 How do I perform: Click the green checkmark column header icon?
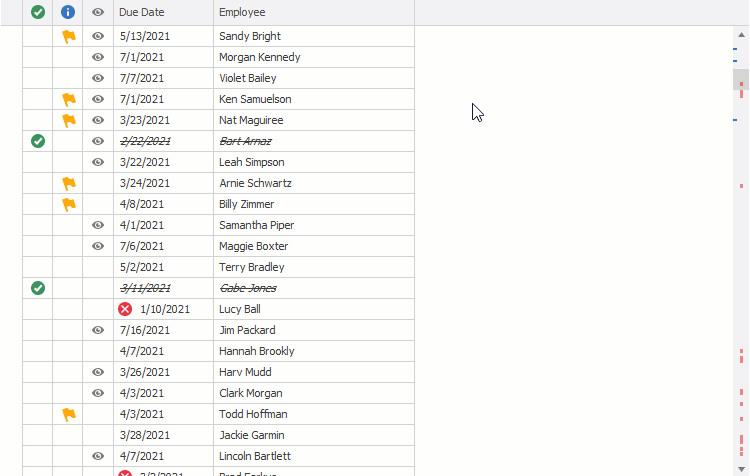pyautogui.click(x=38, y=12)
